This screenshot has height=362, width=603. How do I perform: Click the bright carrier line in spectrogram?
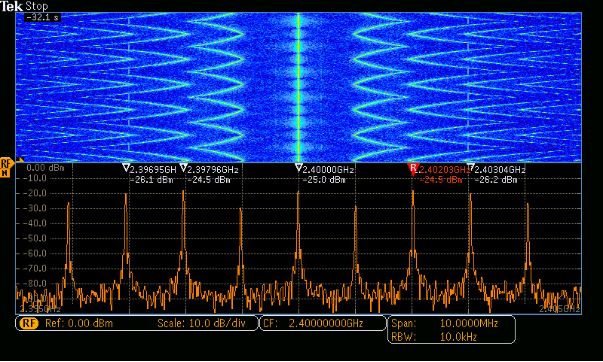pyautogui.click(x=298, y=87)
